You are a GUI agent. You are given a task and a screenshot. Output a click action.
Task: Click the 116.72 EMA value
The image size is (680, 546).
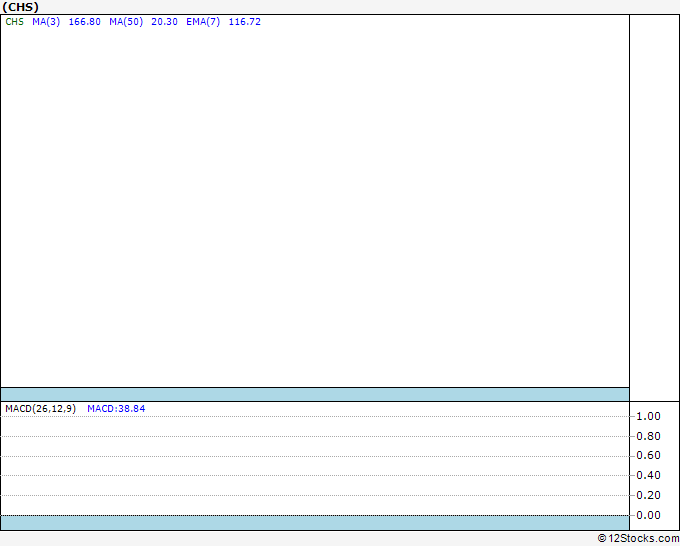tap(245, 22)
